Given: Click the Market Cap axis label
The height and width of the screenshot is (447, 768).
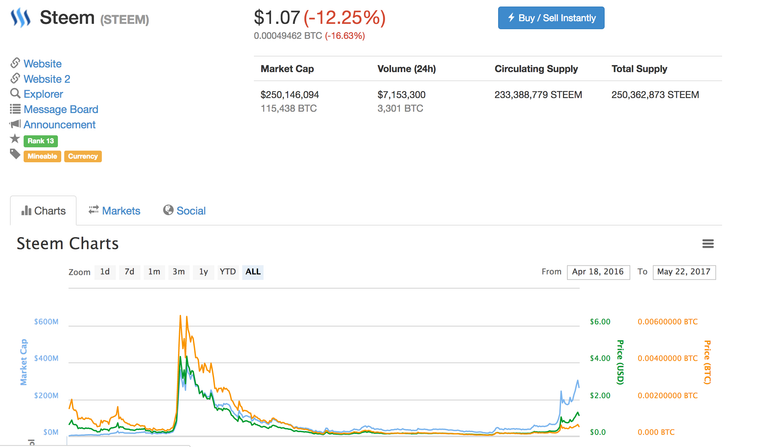Looking at the screenshot, I should (24, 362).
